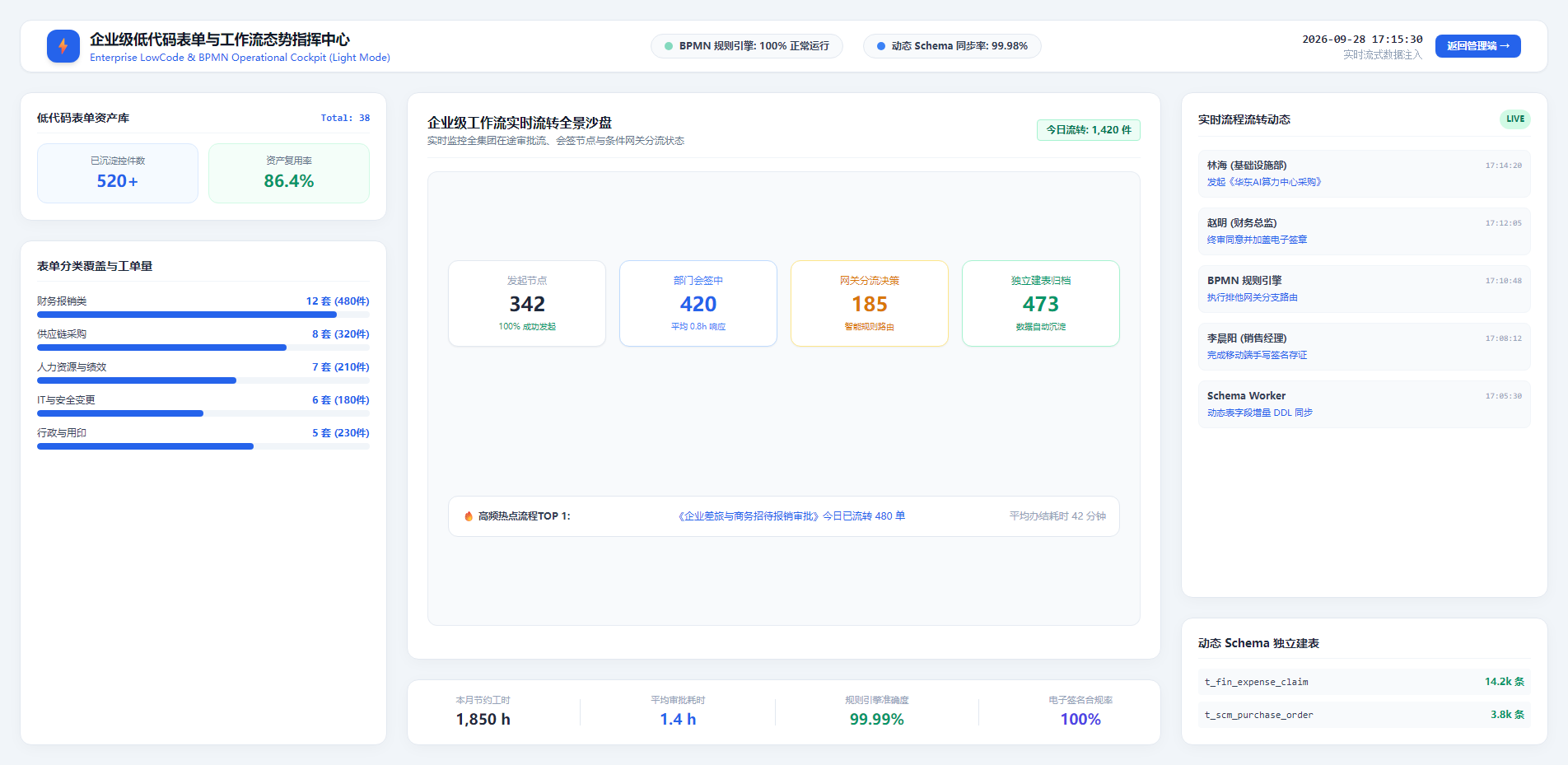This screenshot has height=765, width=1568.
Task: Open the 李晨阳 (销售经理) activity entry
Action: [1364, 347]
